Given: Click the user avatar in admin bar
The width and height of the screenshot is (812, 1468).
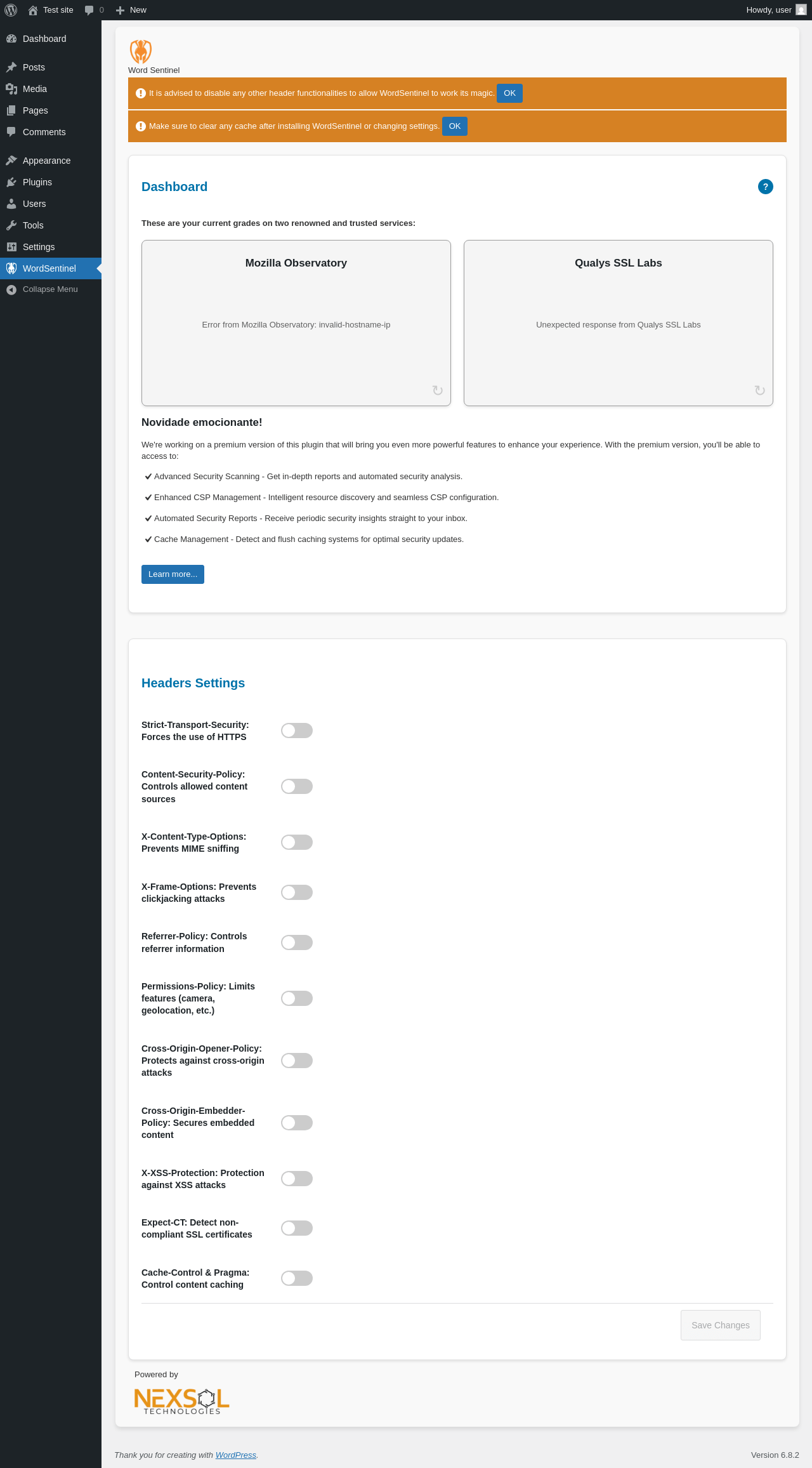Looking at the screenshot, I should tap(801, 10).
